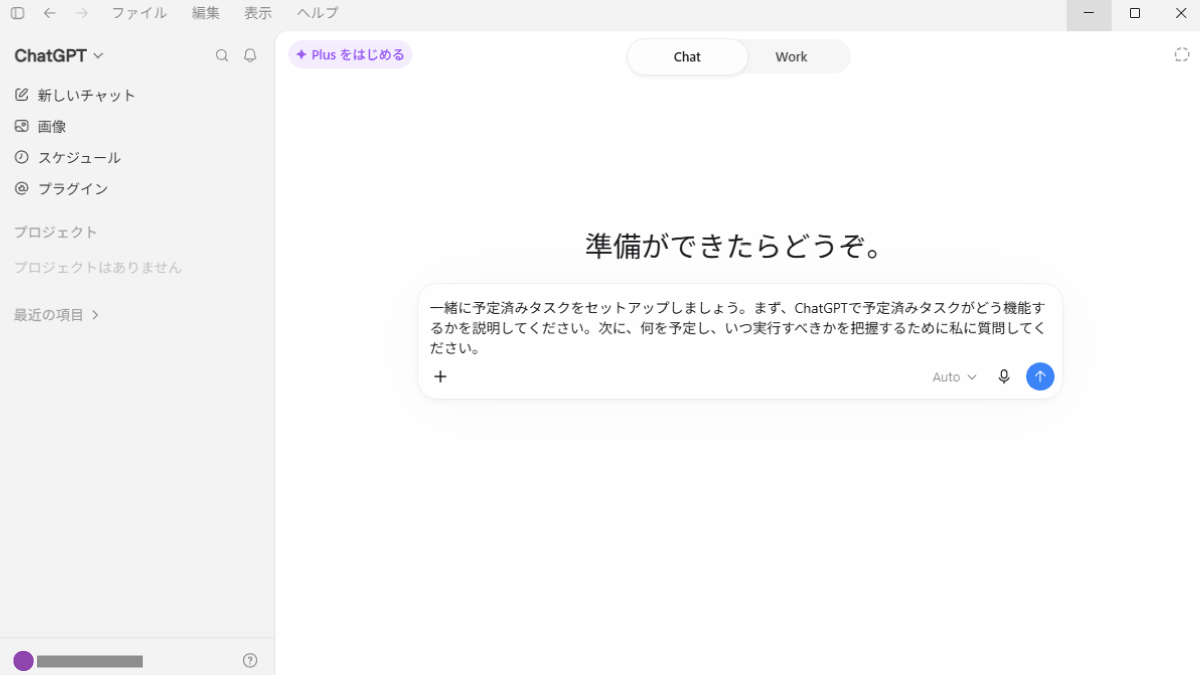Start voice dictation with microphone icon
The image size is (1200, 675).
[x=1004, y=377]
